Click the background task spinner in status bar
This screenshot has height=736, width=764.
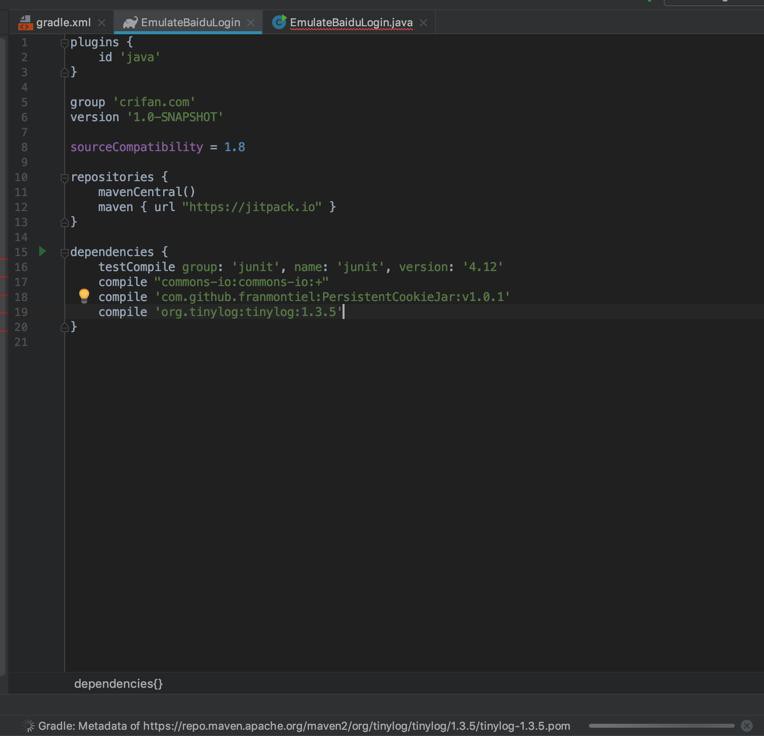(x=29, y=726)
